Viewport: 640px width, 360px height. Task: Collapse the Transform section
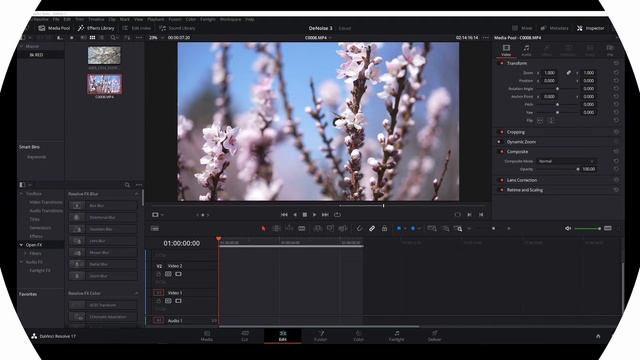pos(517,63)
